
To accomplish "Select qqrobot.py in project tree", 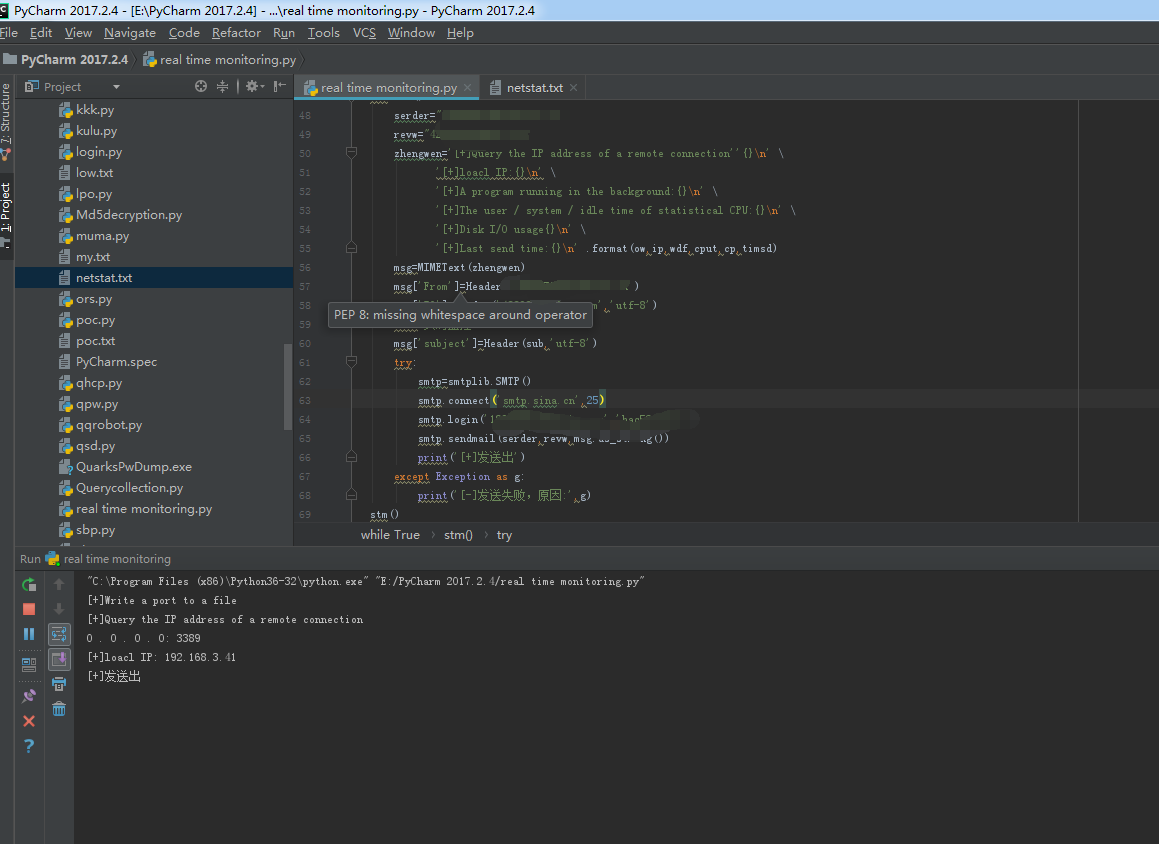I will click(x=109, y=425).
